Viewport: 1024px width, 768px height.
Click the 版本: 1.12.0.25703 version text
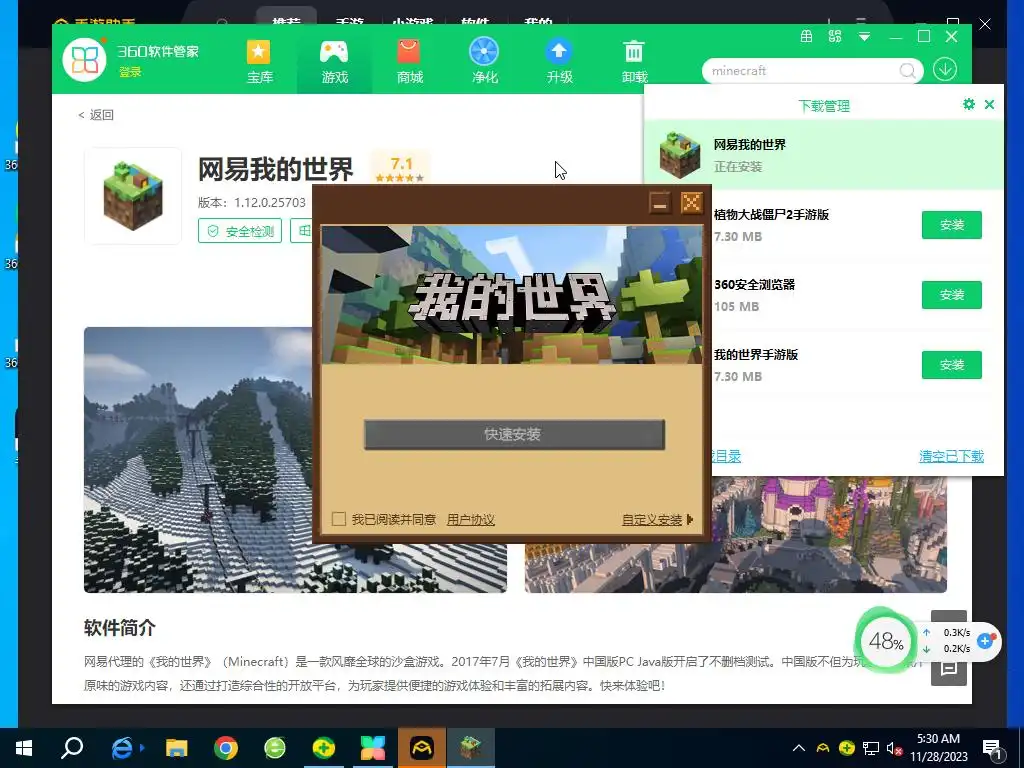click(251, 202)
